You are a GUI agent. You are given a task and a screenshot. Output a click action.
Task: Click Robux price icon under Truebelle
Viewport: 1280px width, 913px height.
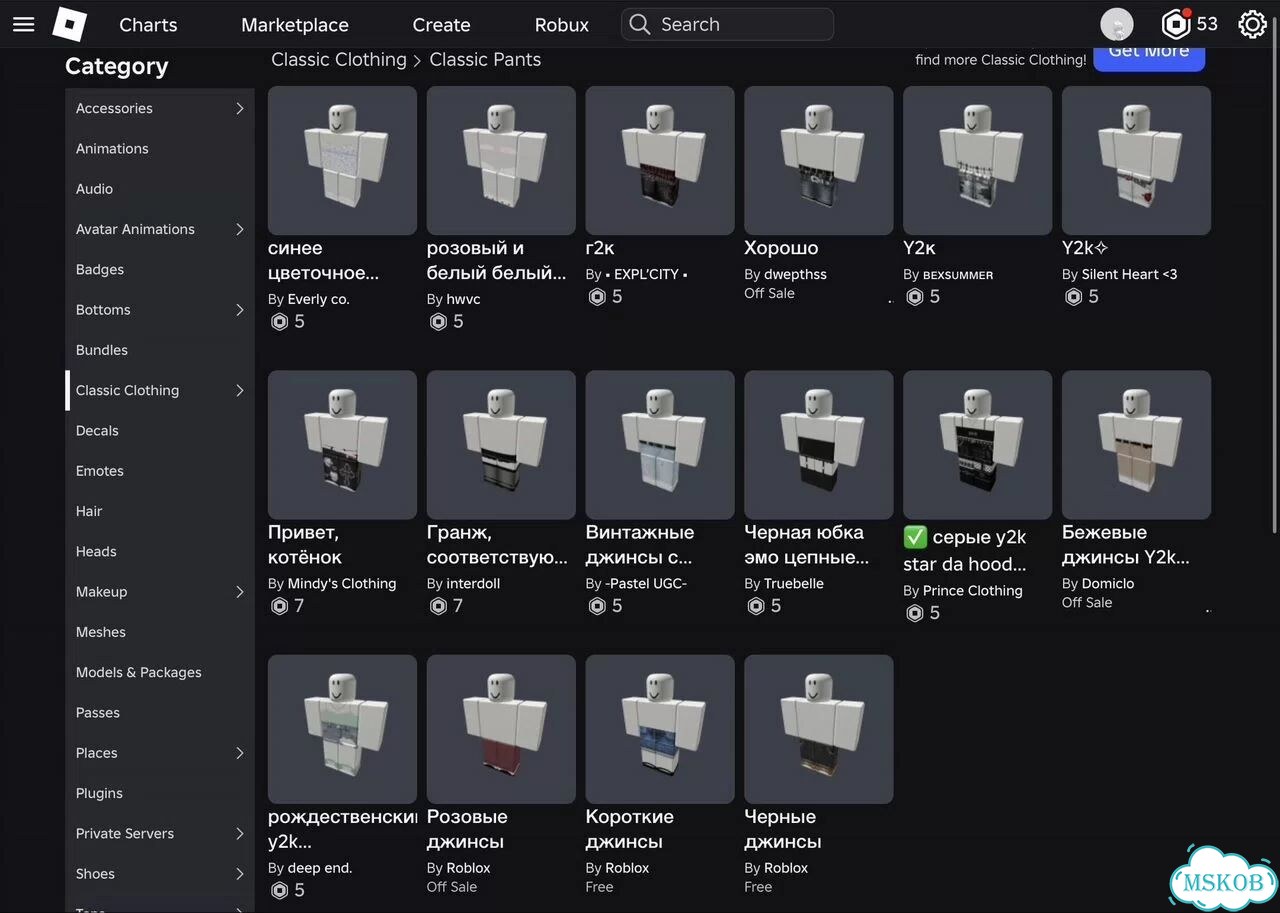pyautogui.click(x=756, y=606)
